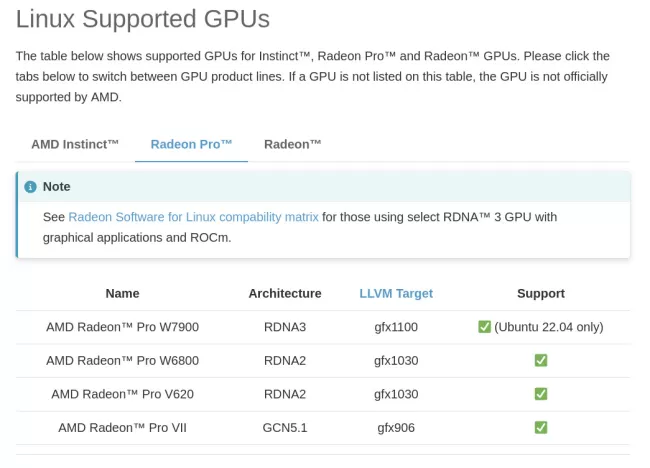
Task: Click 'gfx1030' in the Pro W6800 row
Action: pyautogui.click(x=396, y=361)
